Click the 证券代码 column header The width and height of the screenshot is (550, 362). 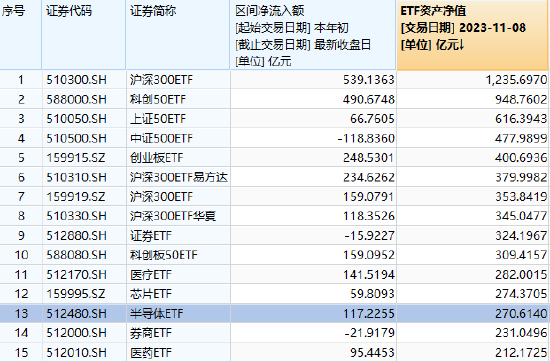[x=84, y=35]
